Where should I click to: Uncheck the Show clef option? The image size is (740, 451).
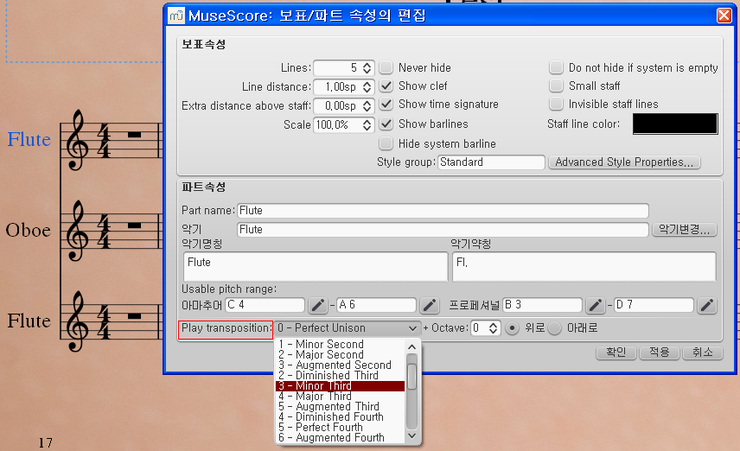pos(387,86)
